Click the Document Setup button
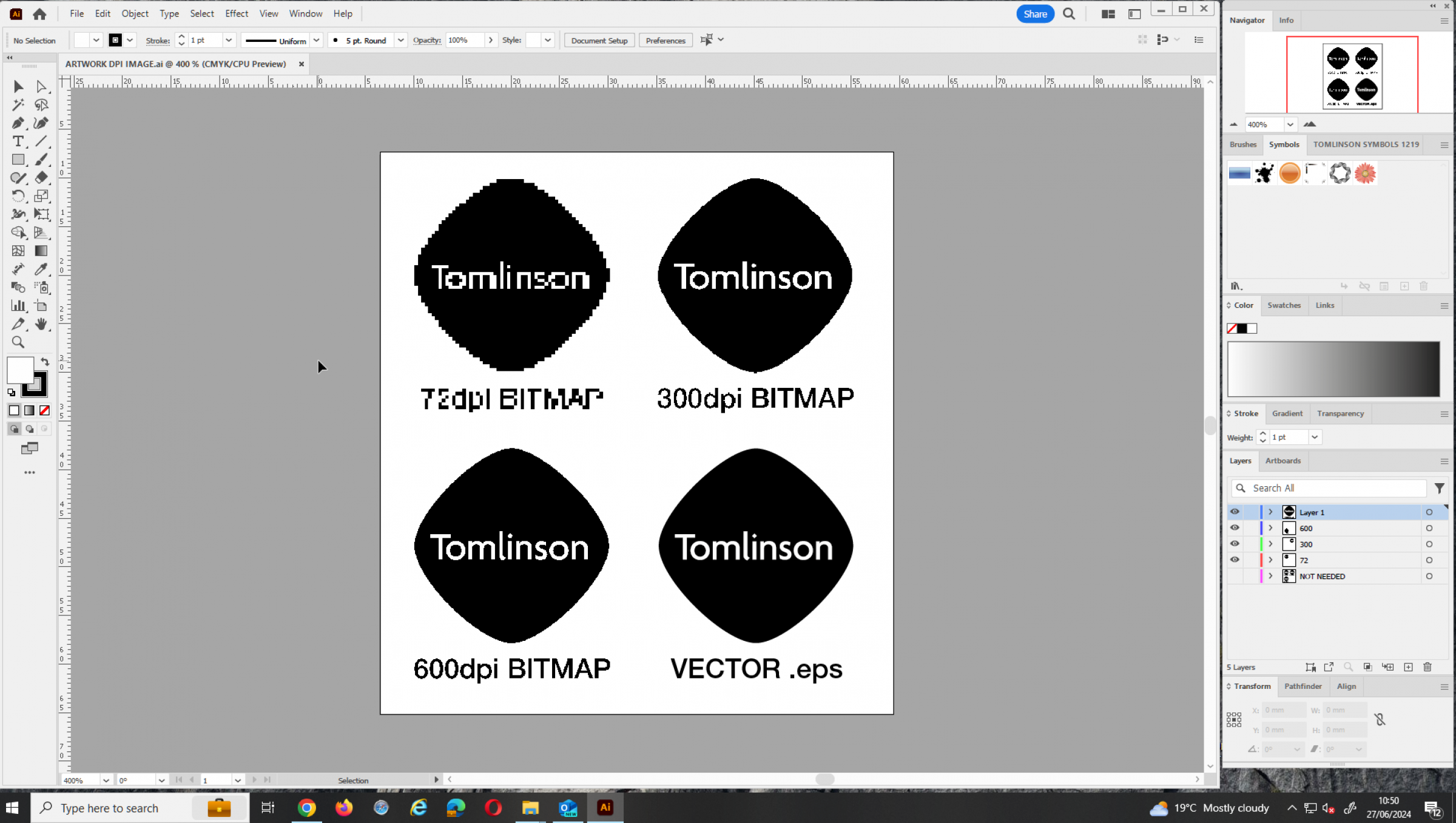1456x823 pixels. [x=599, y=40]
